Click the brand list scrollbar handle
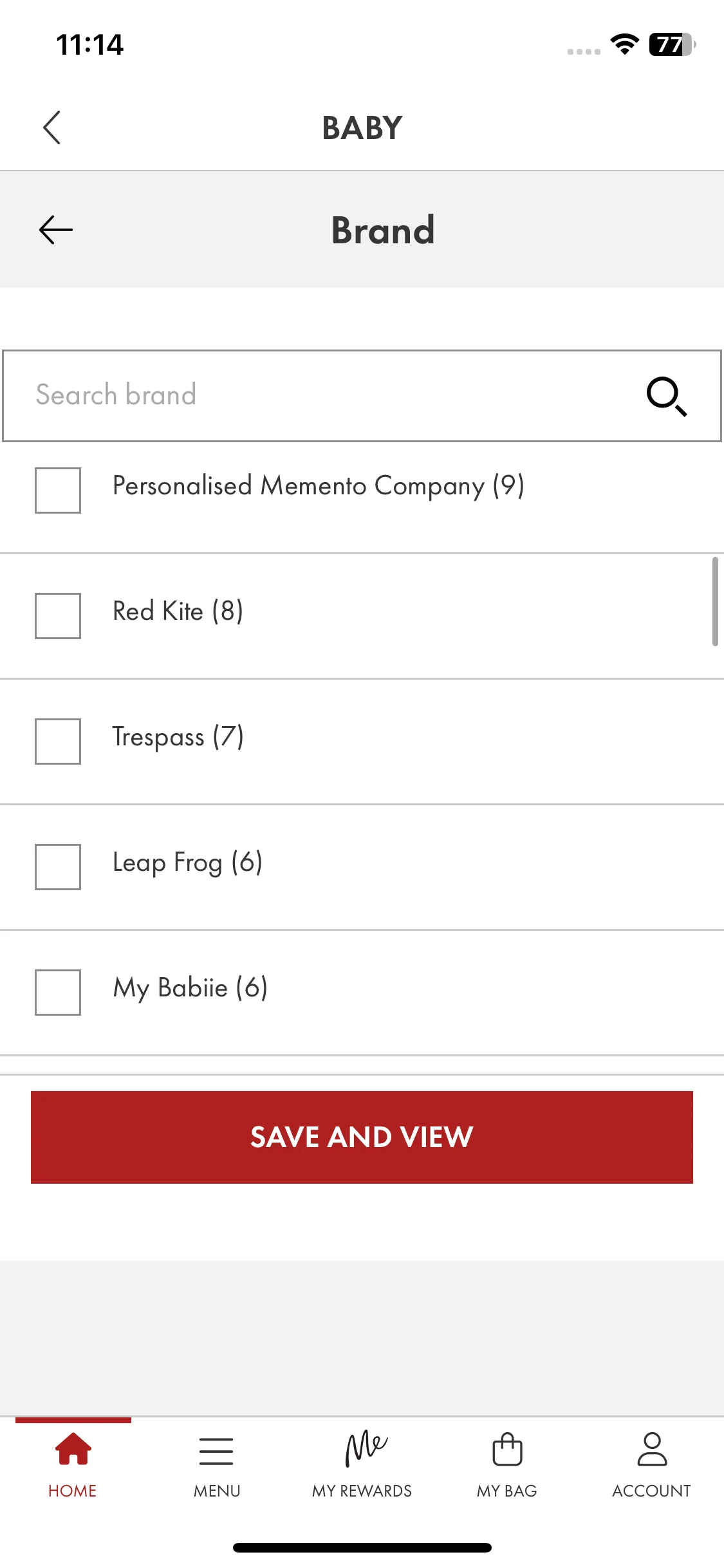Screen dimensions: 724x1568 coord(715,602)
